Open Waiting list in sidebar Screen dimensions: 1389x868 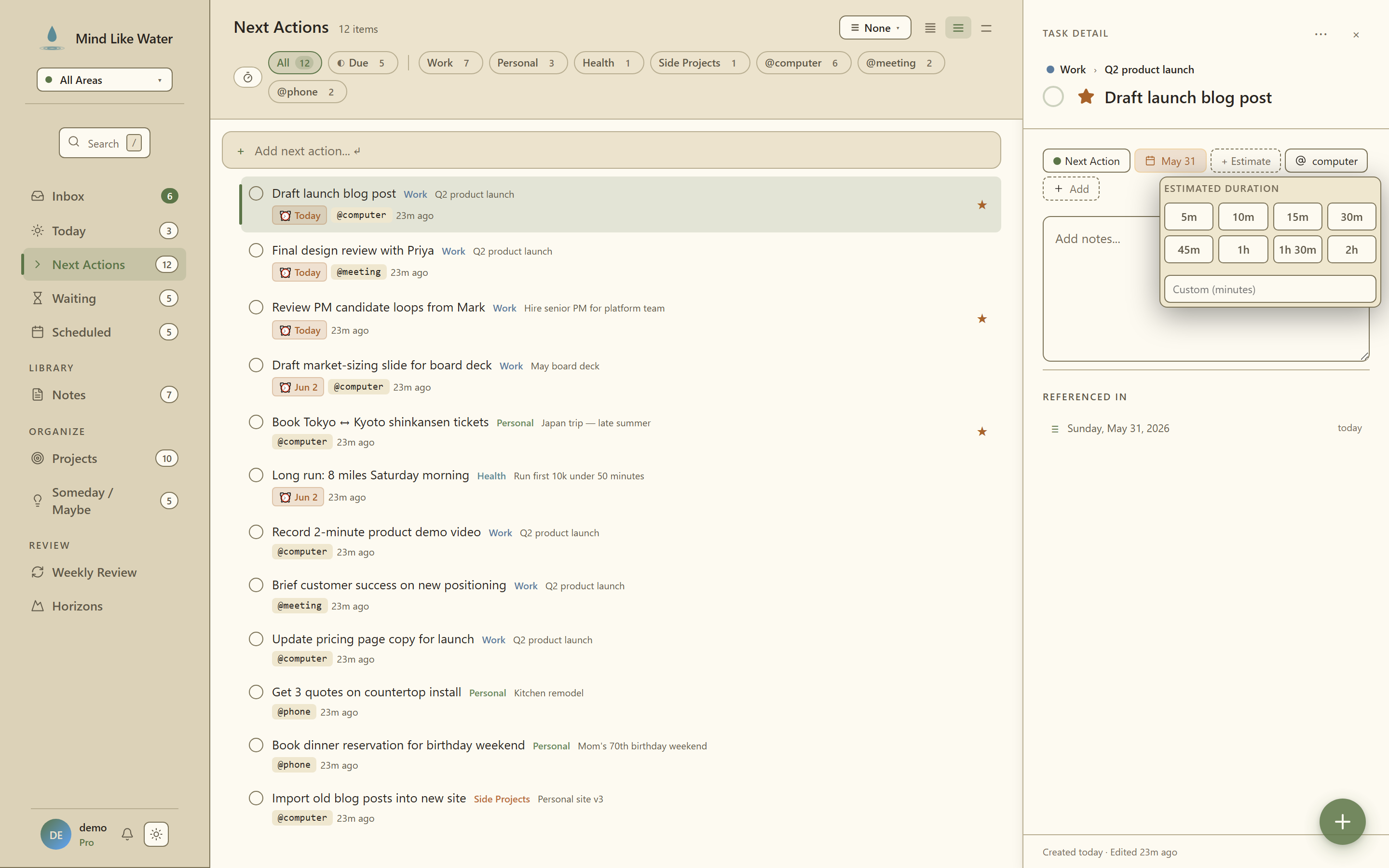coord(105,298)
